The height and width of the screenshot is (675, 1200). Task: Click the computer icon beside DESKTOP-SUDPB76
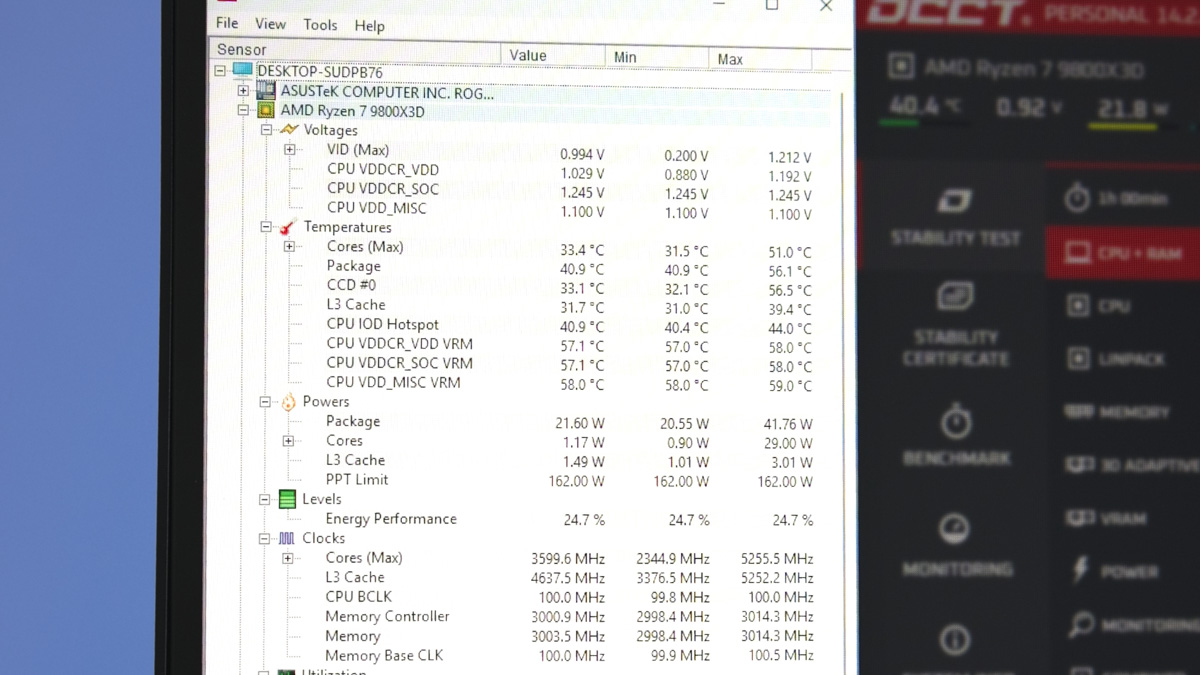tap(242, 71)
